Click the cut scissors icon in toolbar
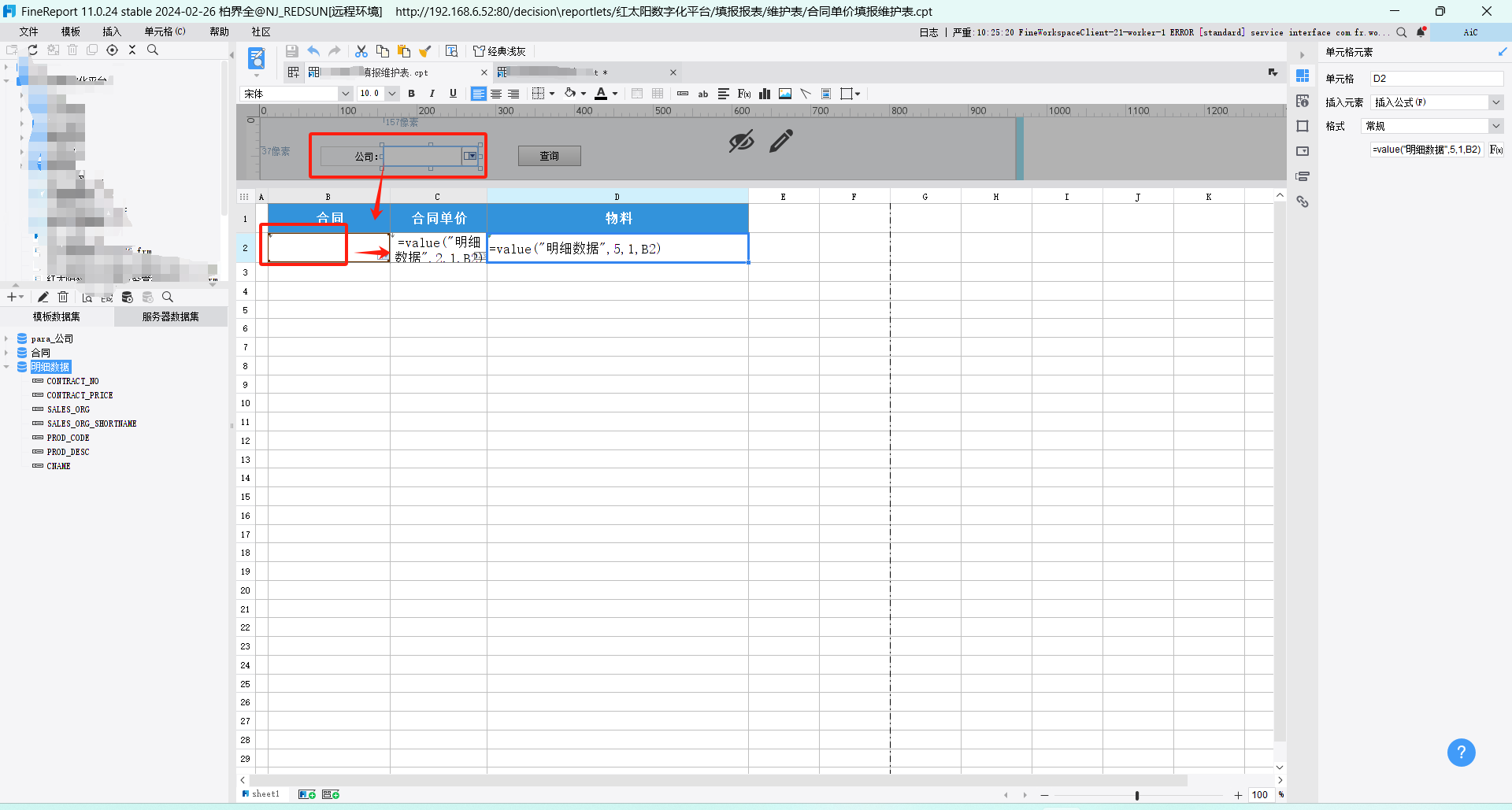The height and width of the screenshot is (810, 1512). coord(361,51)
